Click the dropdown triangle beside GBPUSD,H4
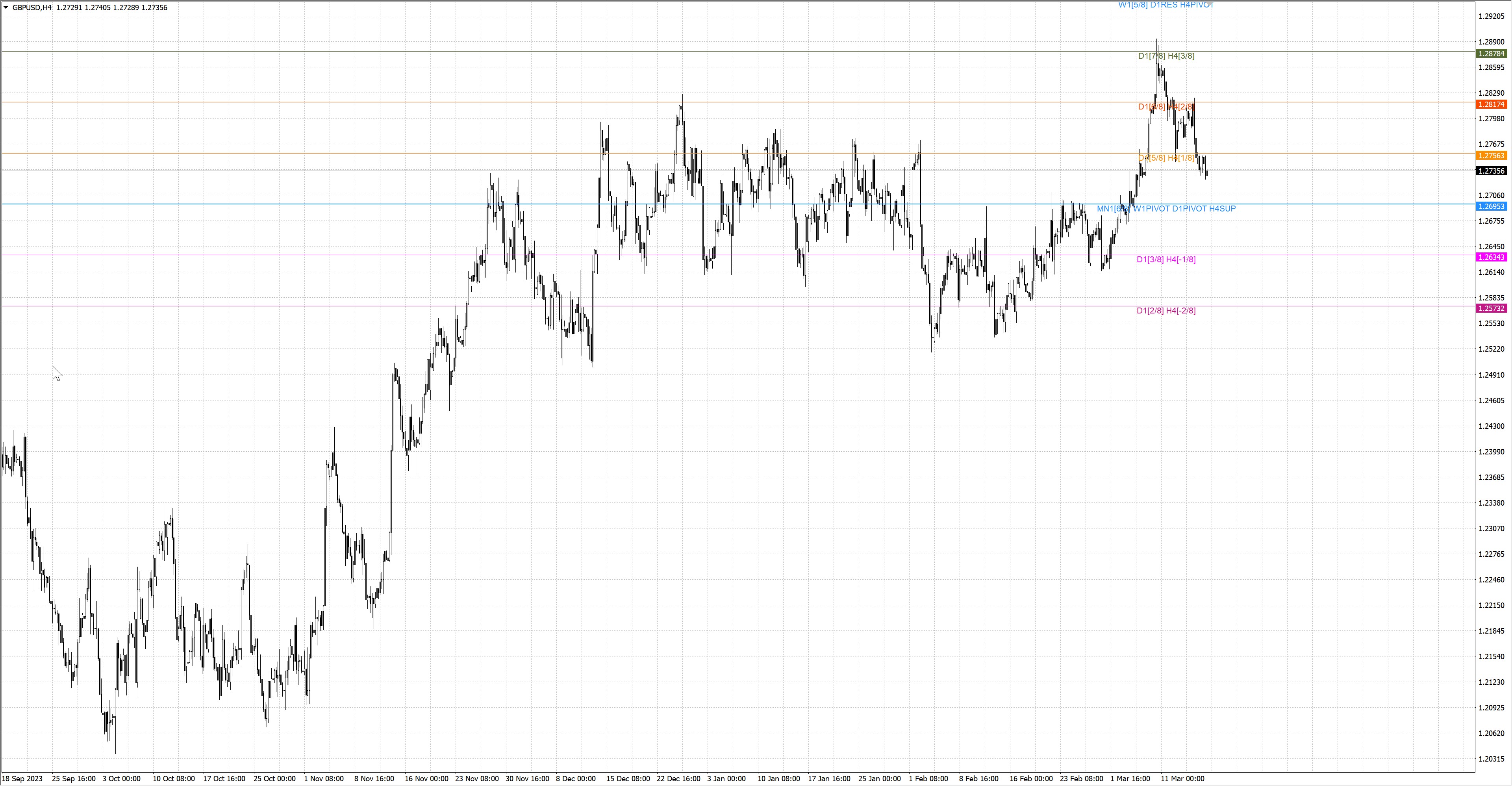Screen dimensions: 1512x786 [x=6, y=7]
